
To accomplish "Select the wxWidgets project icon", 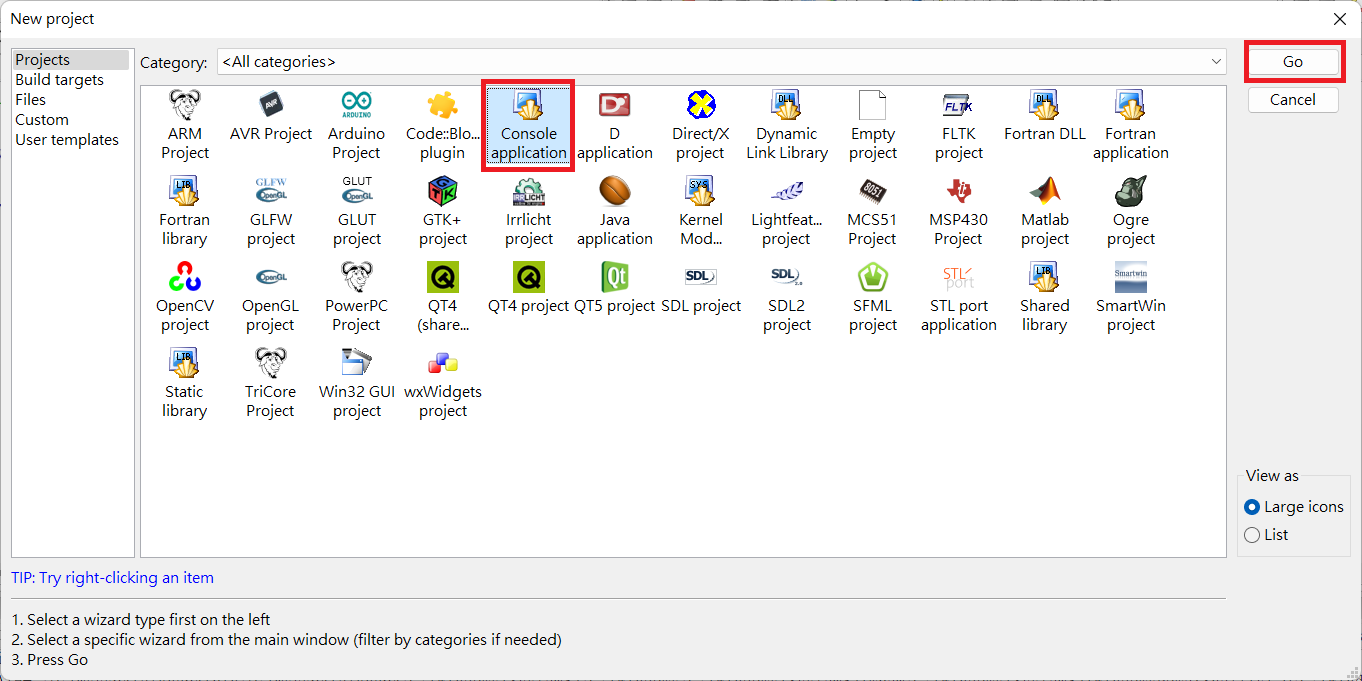I will (442, 364).
